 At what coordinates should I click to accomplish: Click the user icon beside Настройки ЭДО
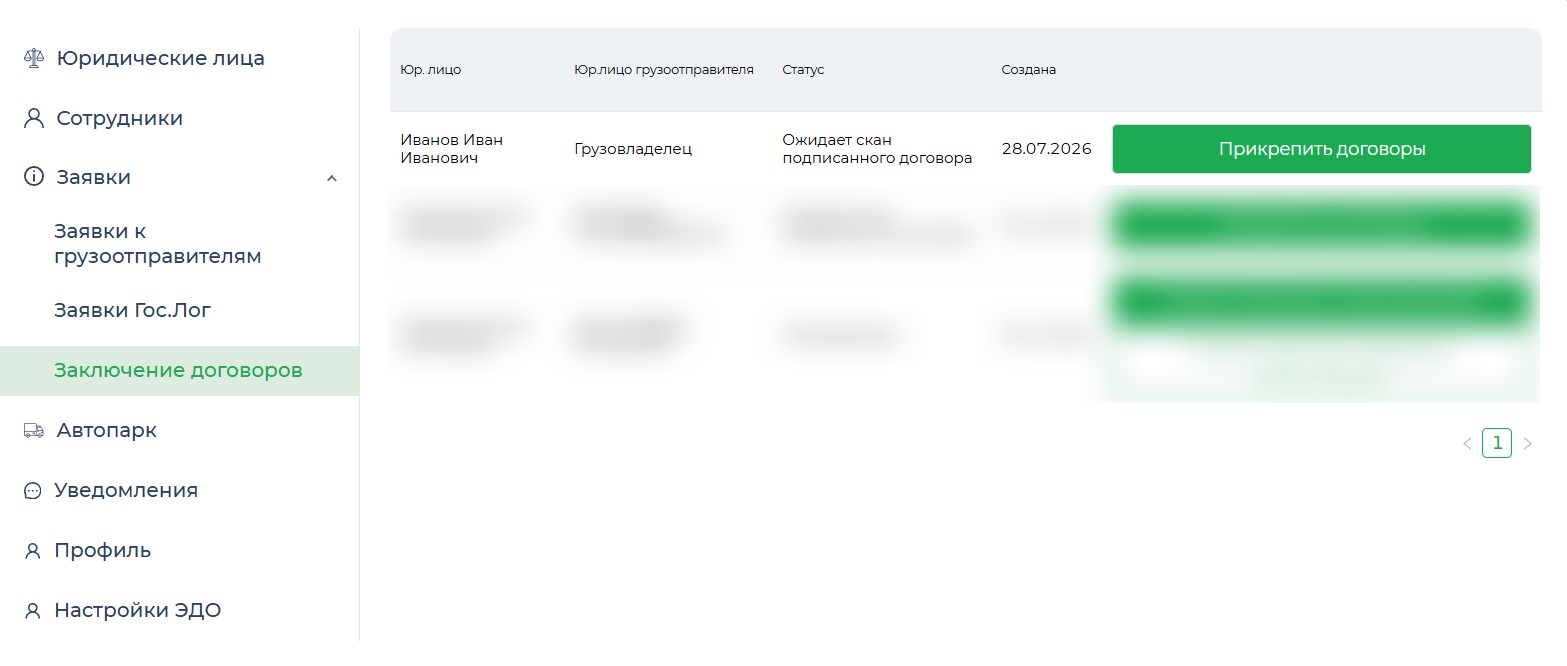pos(33,611)
